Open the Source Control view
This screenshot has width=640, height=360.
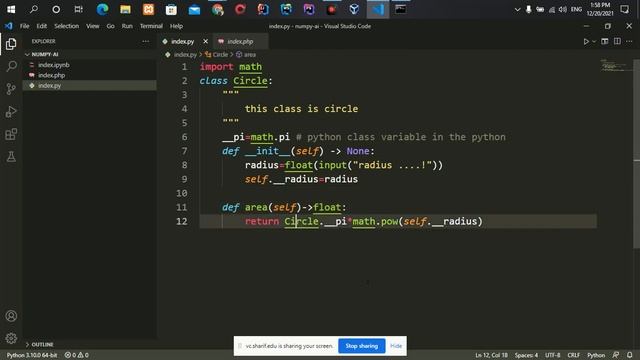point(11,89)
